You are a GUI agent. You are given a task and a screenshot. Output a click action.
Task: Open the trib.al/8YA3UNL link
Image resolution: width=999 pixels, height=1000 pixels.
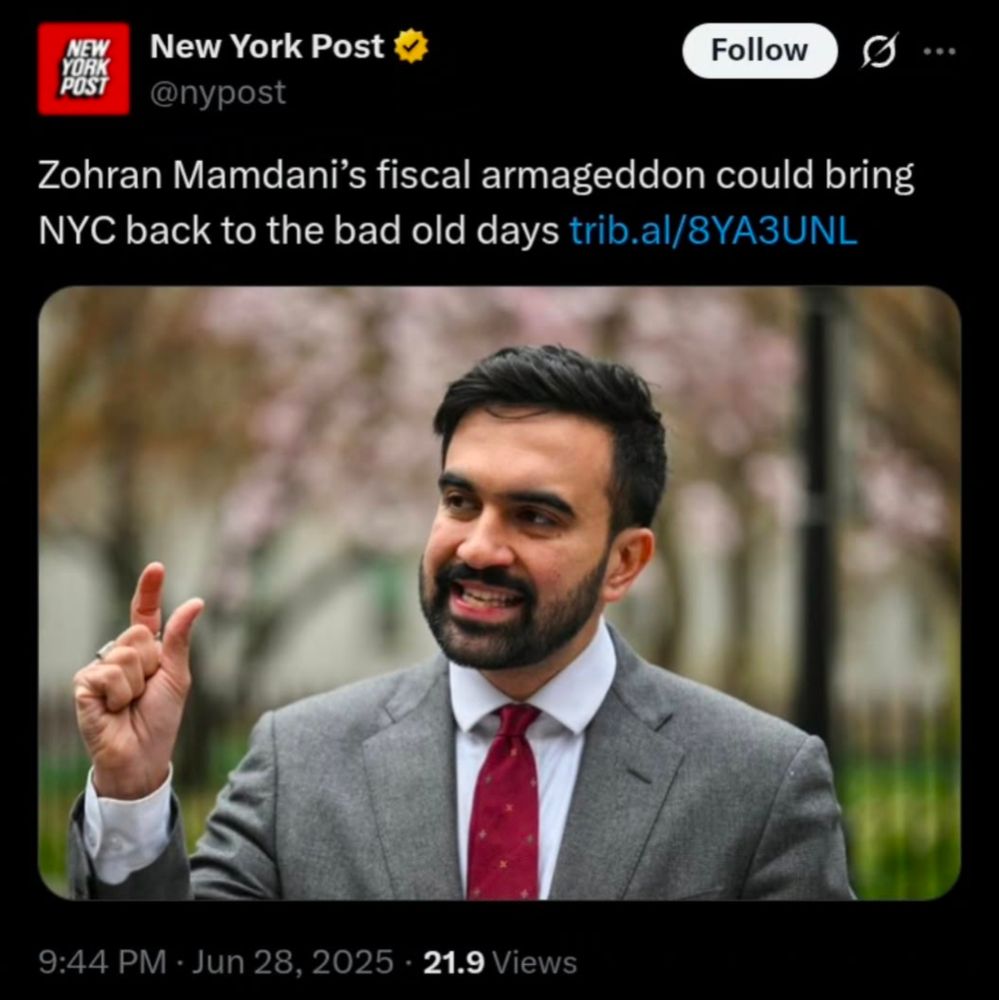713,231
